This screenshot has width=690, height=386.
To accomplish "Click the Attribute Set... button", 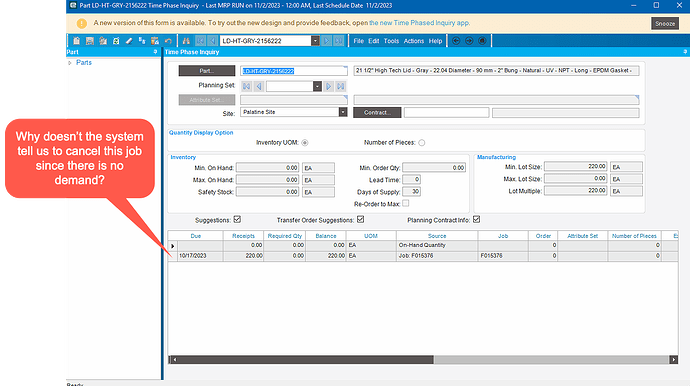I will tap(207, 100).
